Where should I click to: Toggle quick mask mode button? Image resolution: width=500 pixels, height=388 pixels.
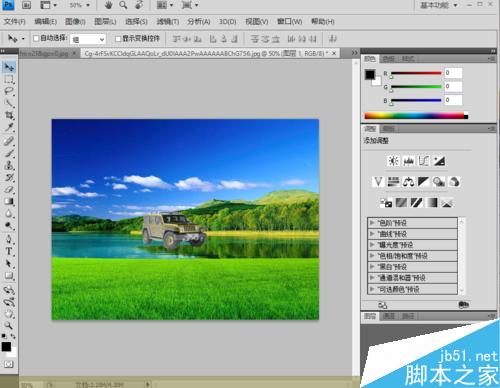(9, 364)
